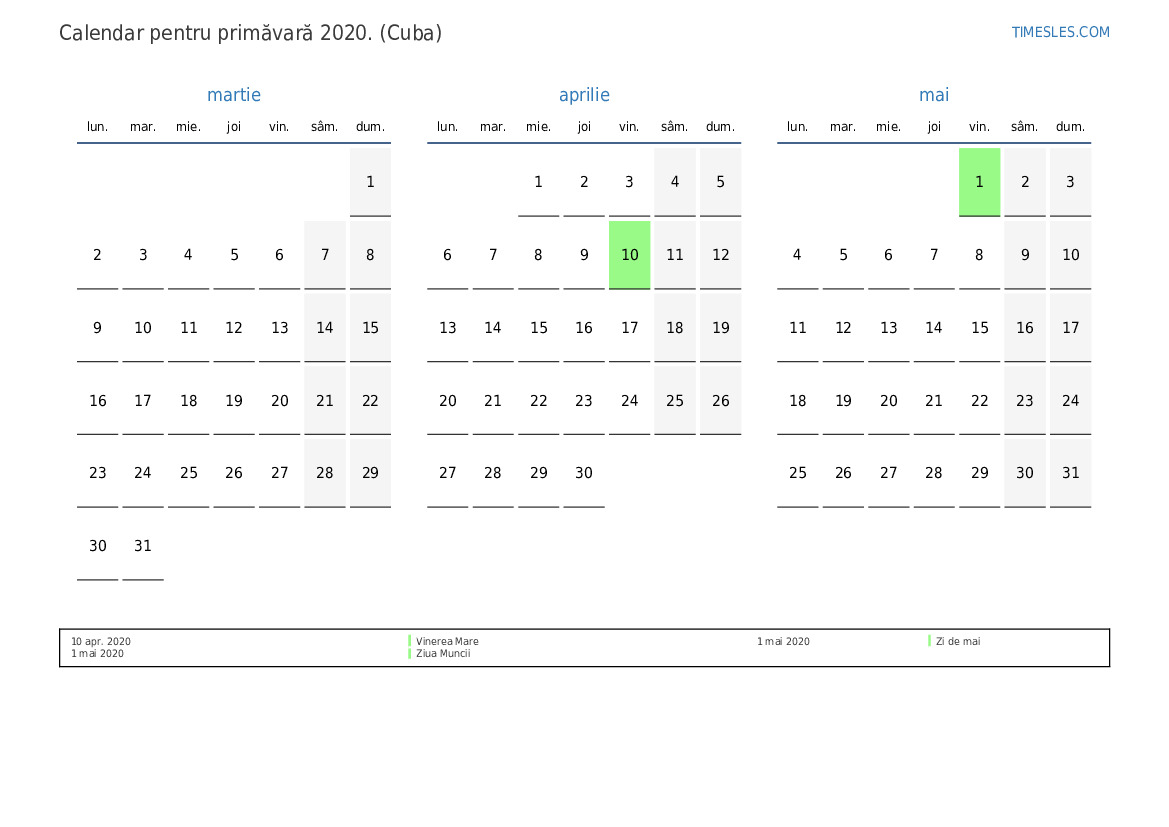Viewport: 1169px width, 827px height.
Task: Click the 'lun.' header under martie
Action: [98, 127]
